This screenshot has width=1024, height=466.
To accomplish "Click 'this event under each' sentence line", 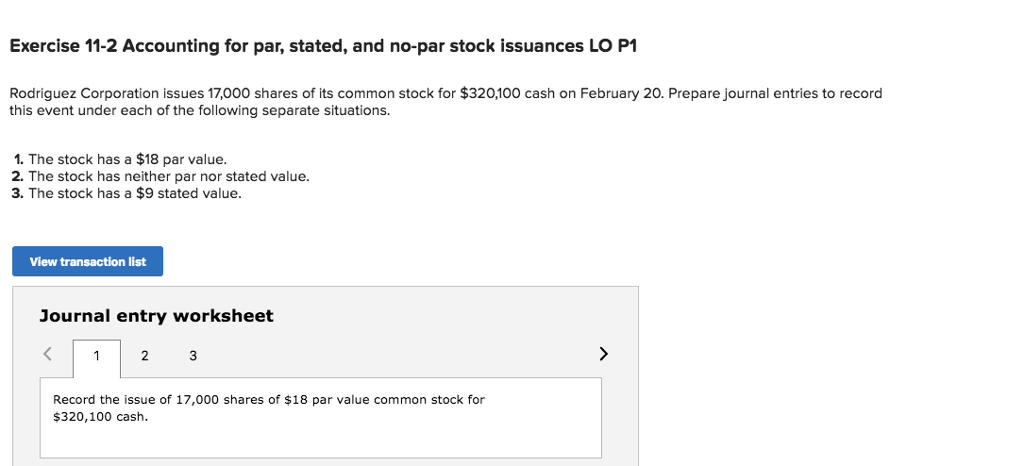I will (199, 110).
